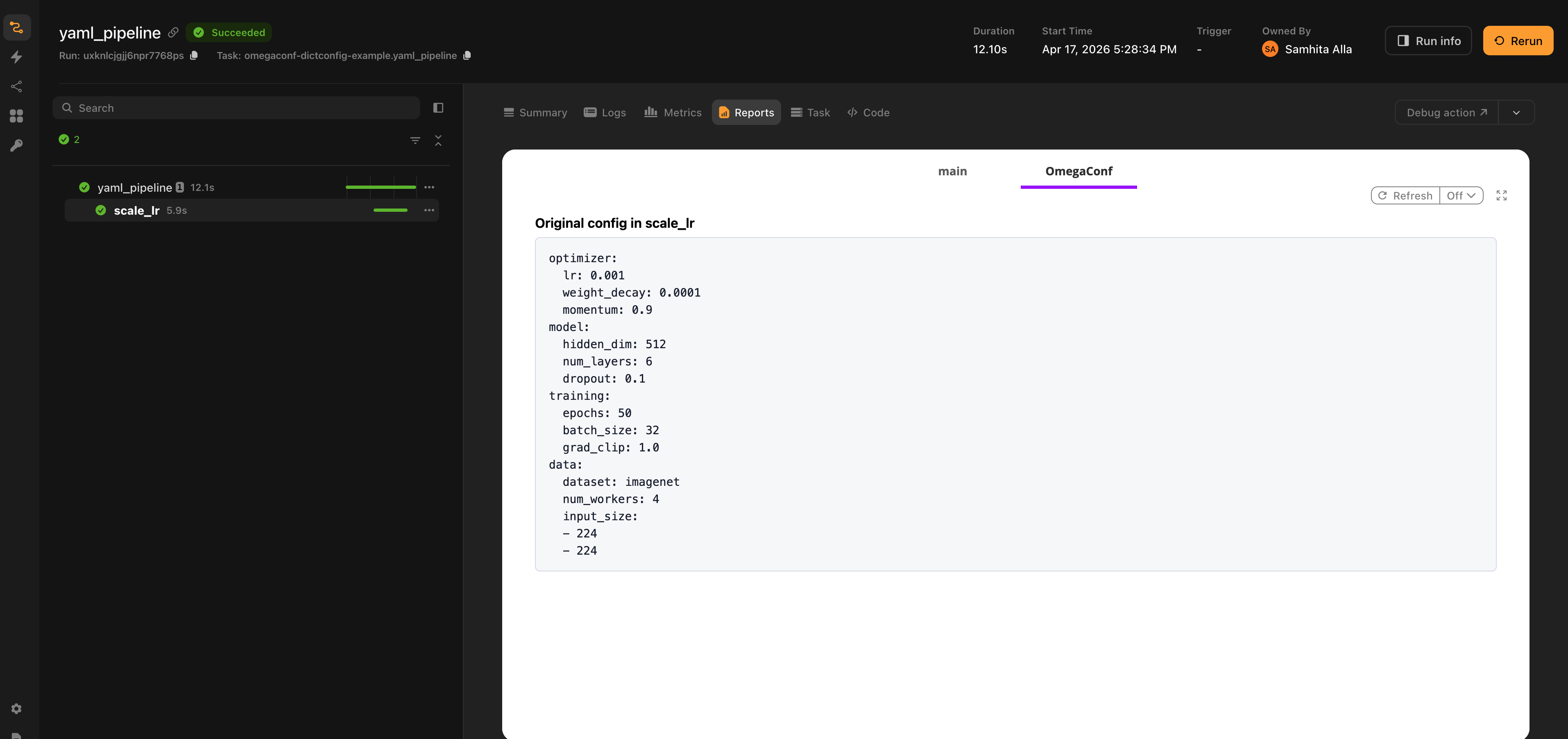
Task: Expand the OmegaConf report to fullscreen
Action: click(x=1502, y=195)
